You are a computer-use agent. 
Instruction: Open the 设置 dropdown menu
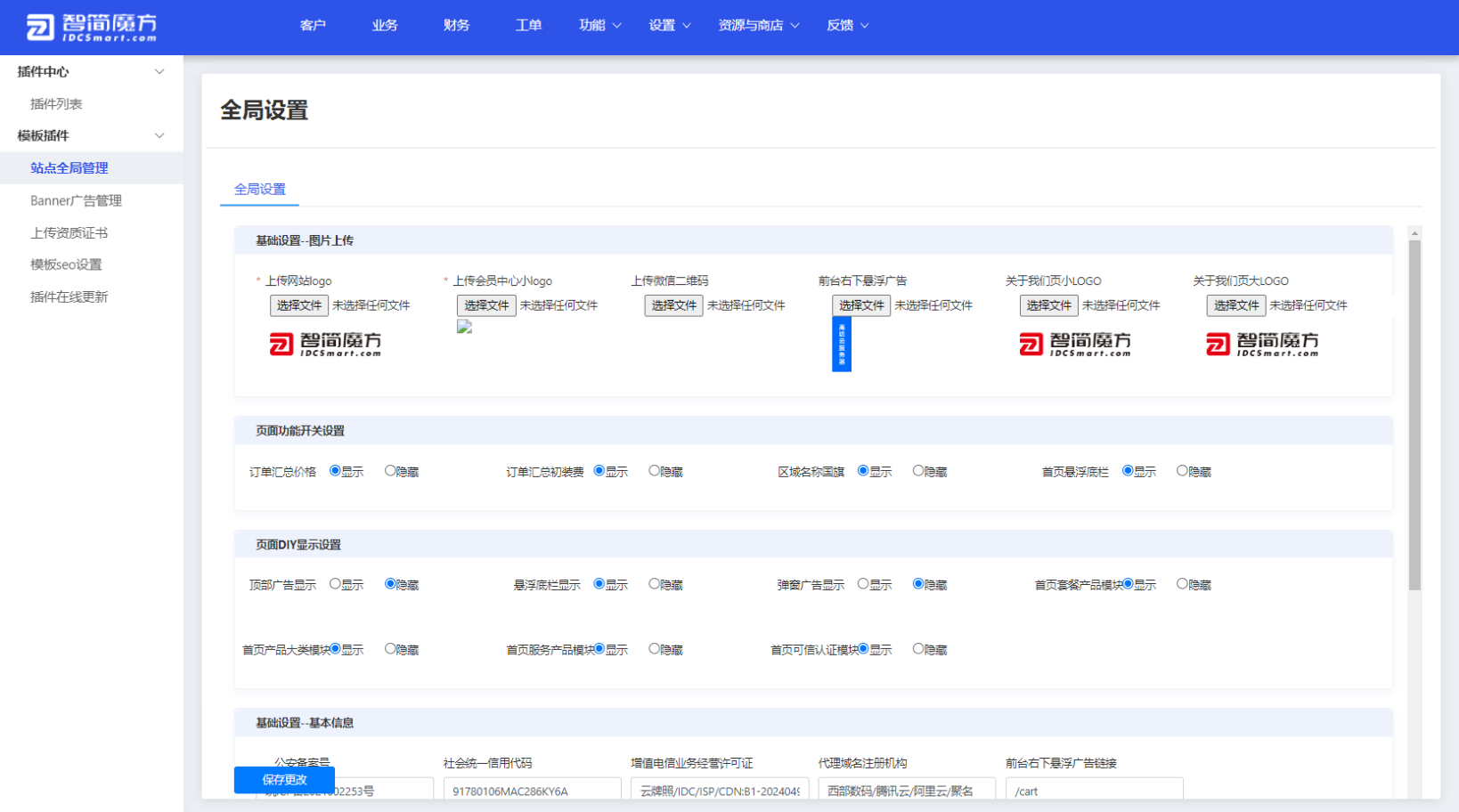[669, 25]
